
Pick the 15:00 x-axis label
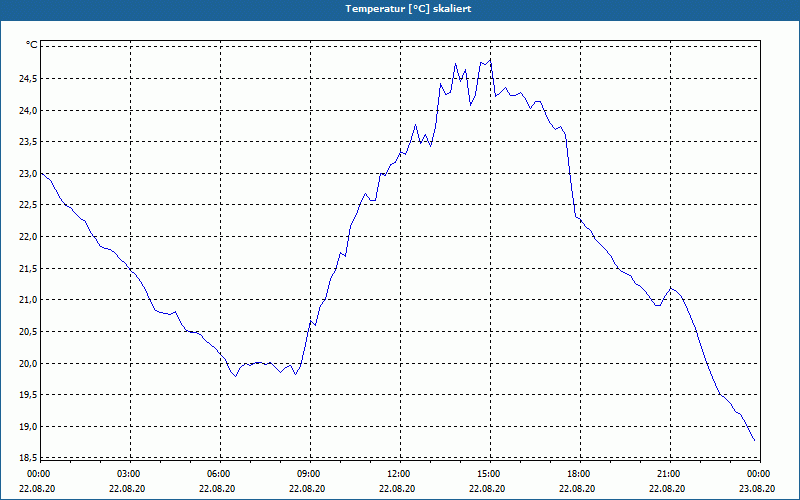pos(488,474)
